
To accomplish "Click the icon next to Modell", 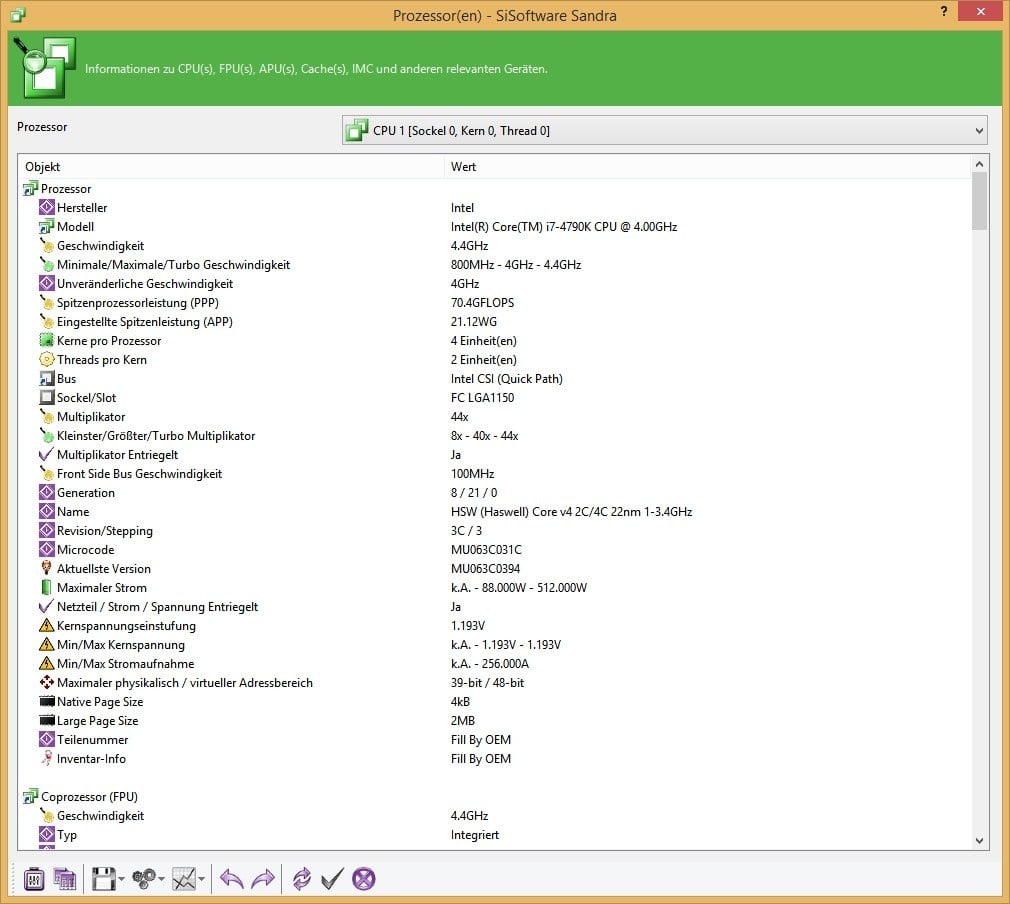I will 46,226.
